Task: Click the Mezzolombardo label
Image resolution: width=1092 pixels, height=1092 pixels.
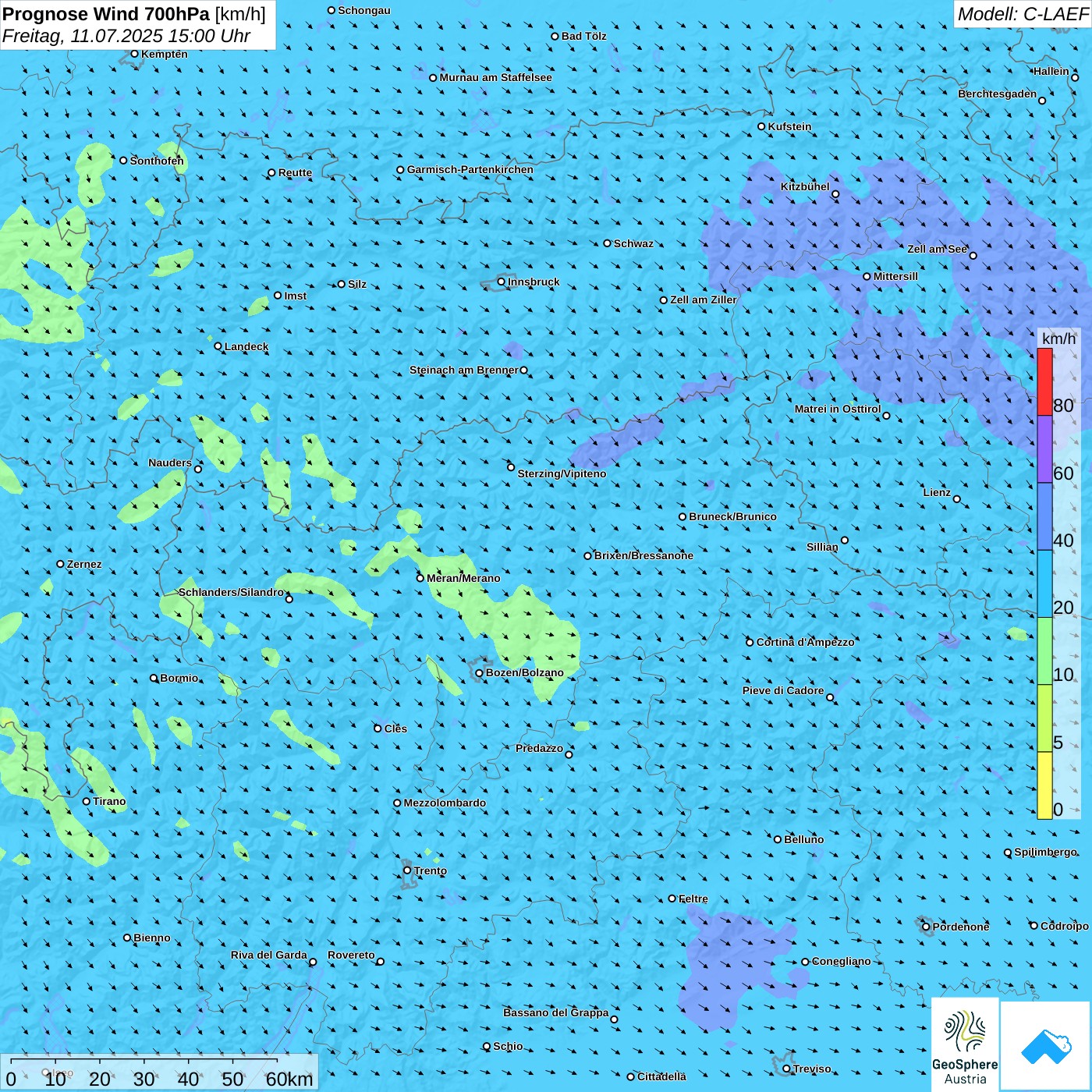Action: coord(445,803)
